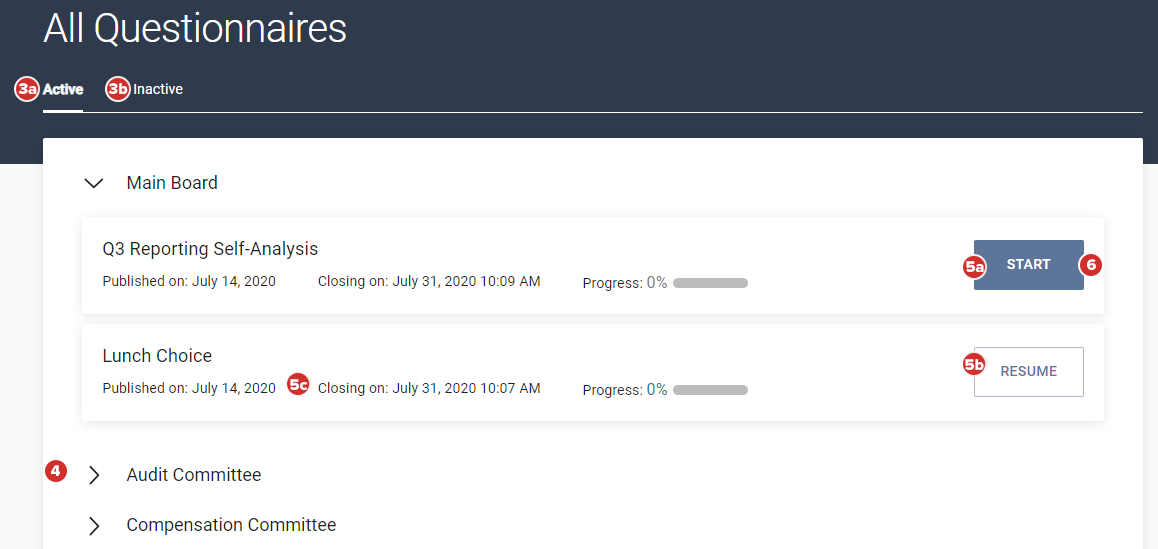Click the red 3b annotation marker
Viewport: 1158px width, 549px height.
coord(118,89)
